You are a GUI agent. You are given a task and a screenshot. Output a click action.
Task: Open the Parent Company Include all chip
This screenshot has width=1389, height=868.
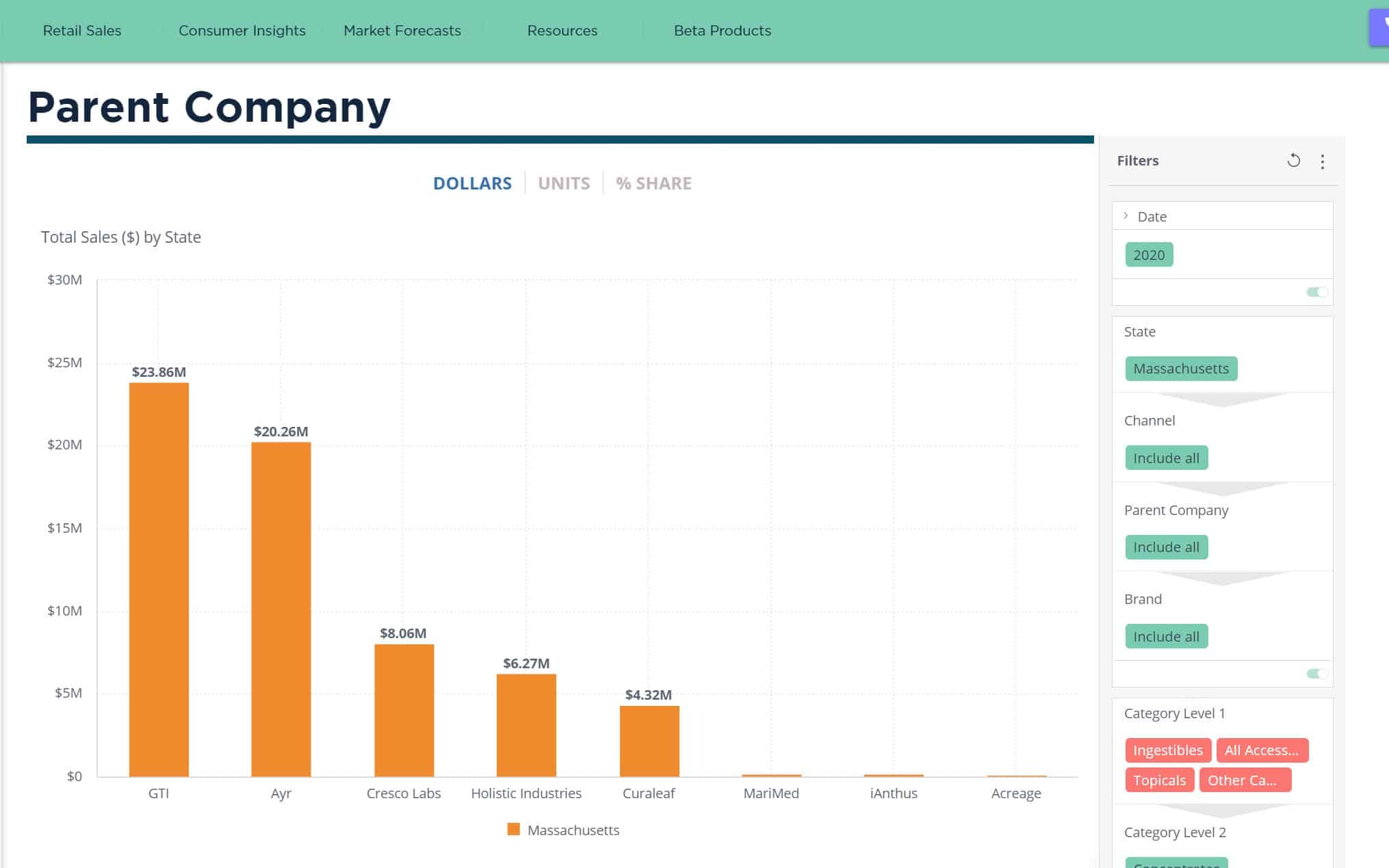1167,547
